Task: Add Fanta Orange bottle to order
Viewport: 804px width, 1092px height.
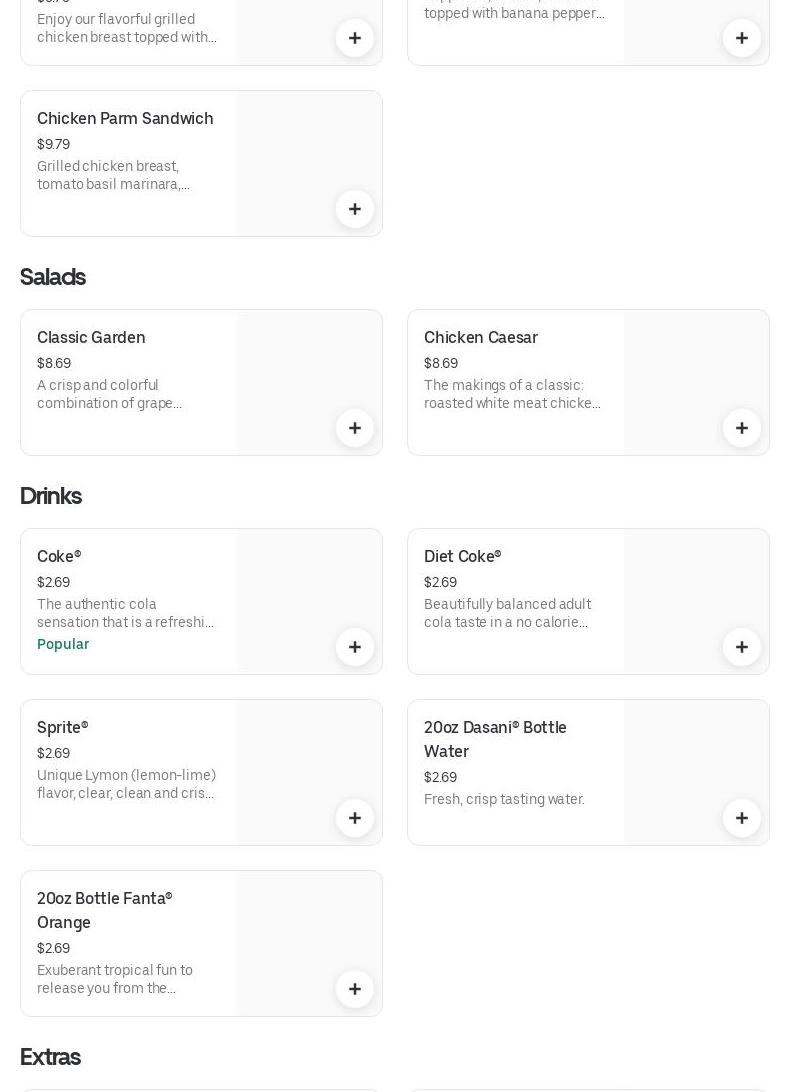Action: coord(355,989)
